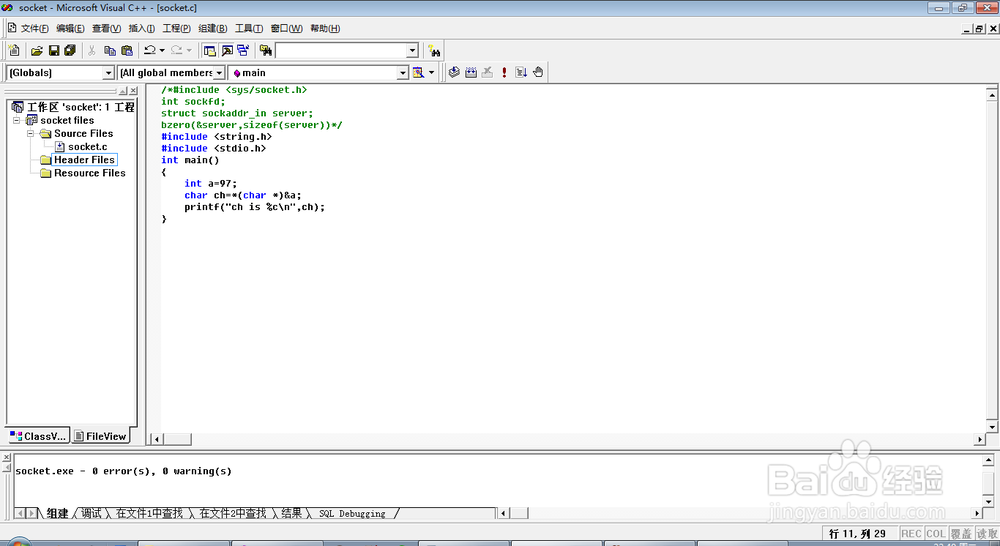Save the file with the floppy disk icon
Viewport: 1000px width, 546px height.
54,50
